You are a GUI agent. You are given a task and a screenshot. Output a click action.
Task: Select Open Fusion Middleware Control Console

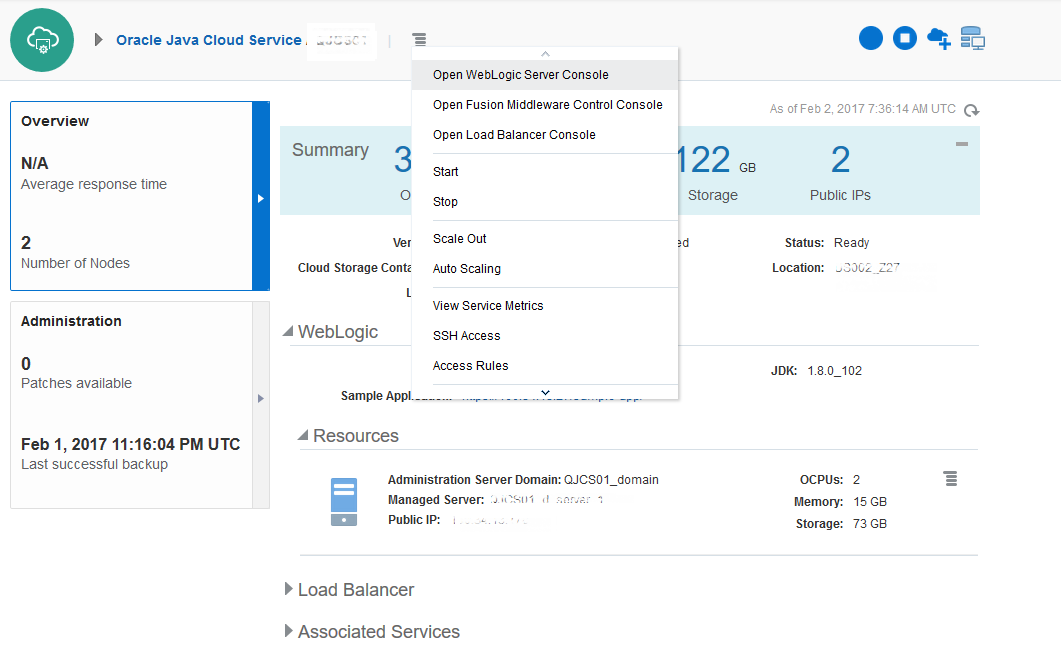coord(545,105)
